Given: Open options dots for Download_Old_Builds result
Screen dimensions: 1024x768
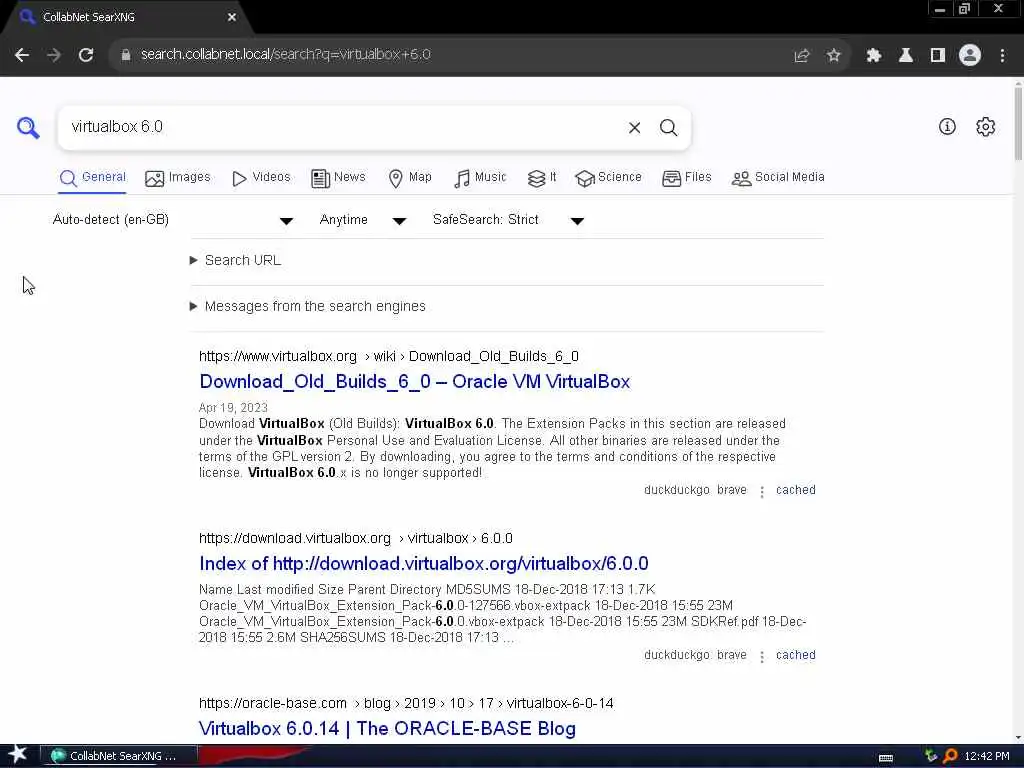Looking at the screenshot, I should pyautogui.click(x=761, y=491).
